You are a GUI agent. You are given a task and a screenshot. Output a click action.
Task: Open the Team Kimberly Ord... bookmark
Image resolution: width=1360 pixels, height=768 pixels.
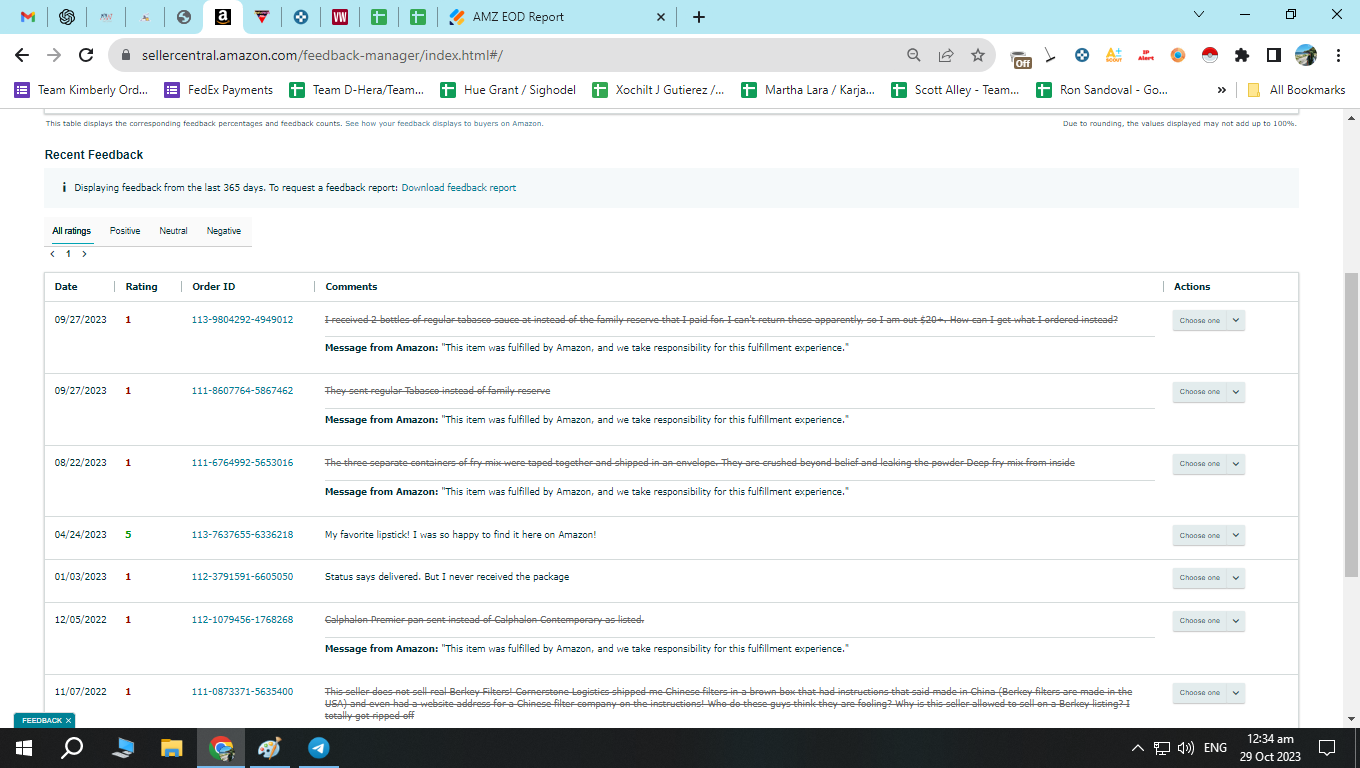(x=82, y=89)
